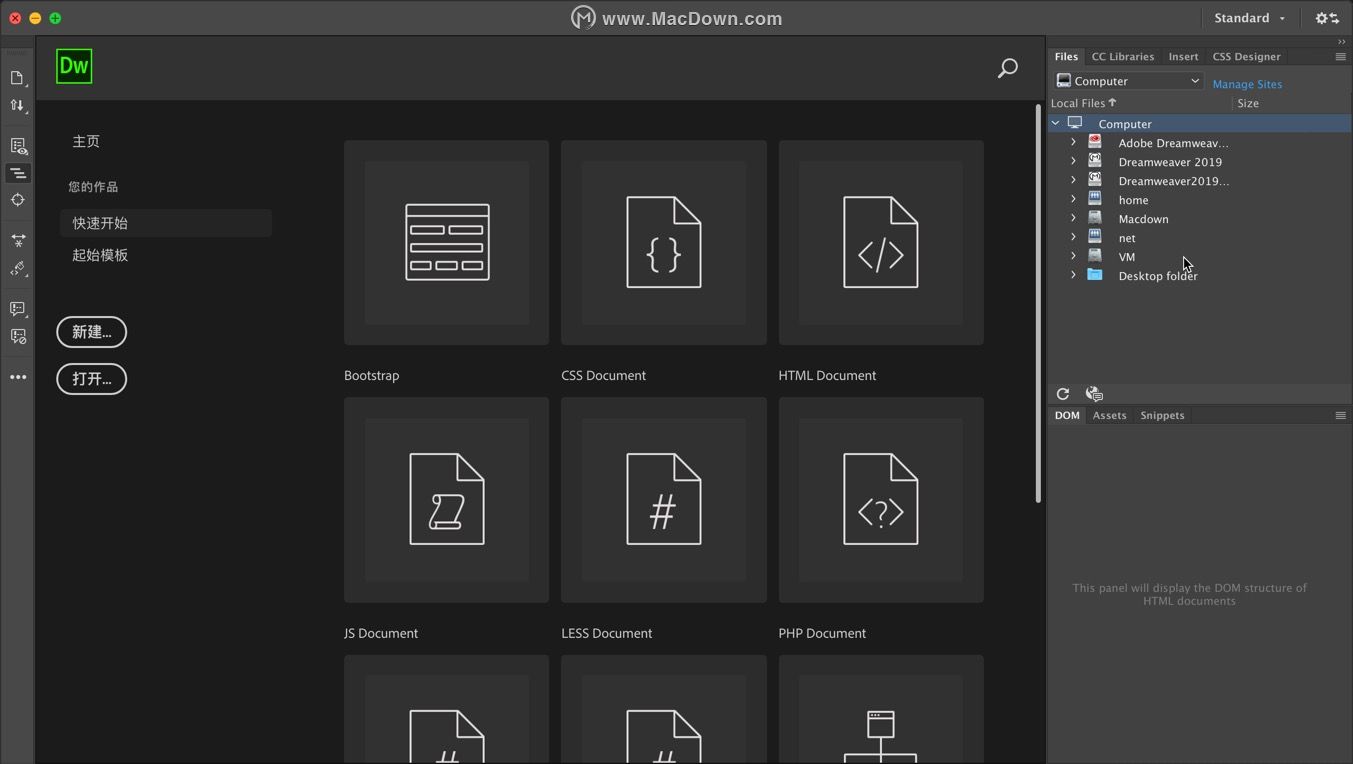Click the Dw Dreamweaver logo
1353x764 pixels.
coord(74,66)
